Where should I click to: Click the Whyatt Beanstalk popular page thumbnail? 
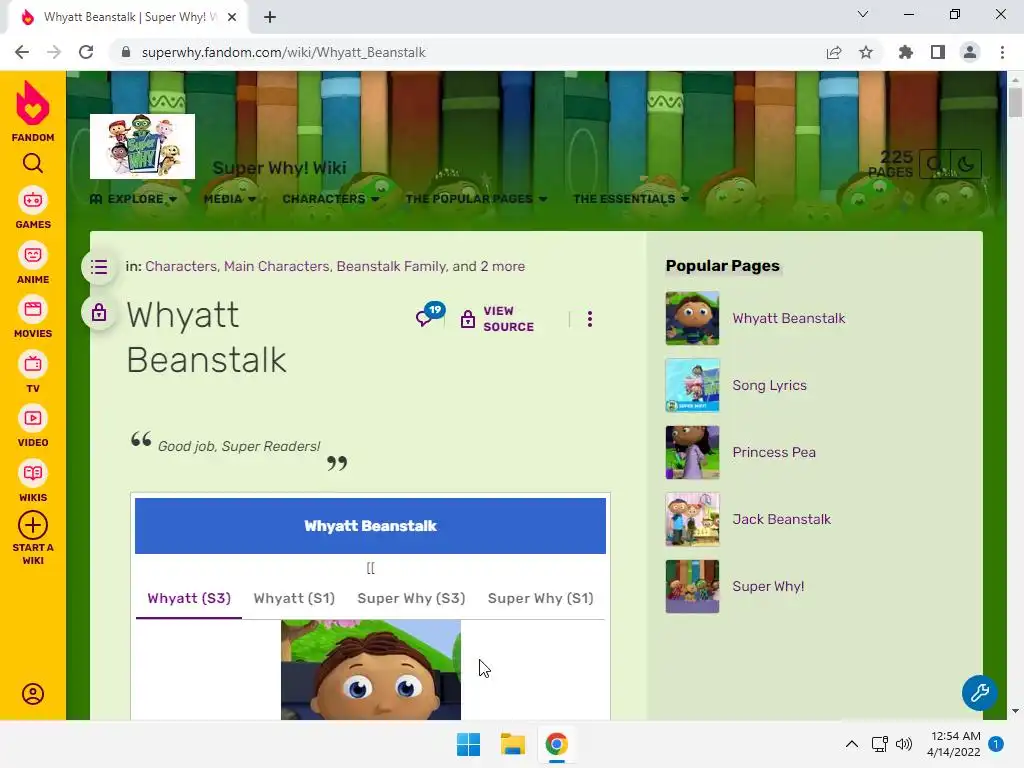pyautogui.click(x=692, y=318)
